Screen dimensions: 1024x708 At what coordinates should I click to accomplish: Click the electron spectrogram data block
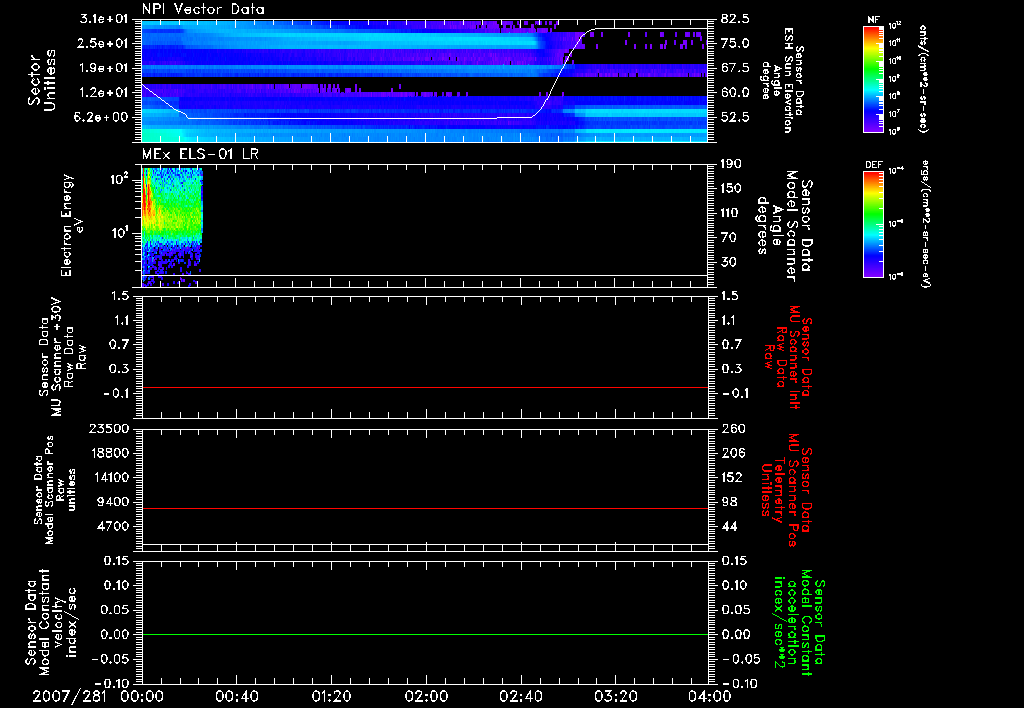[x=172, y=226]
